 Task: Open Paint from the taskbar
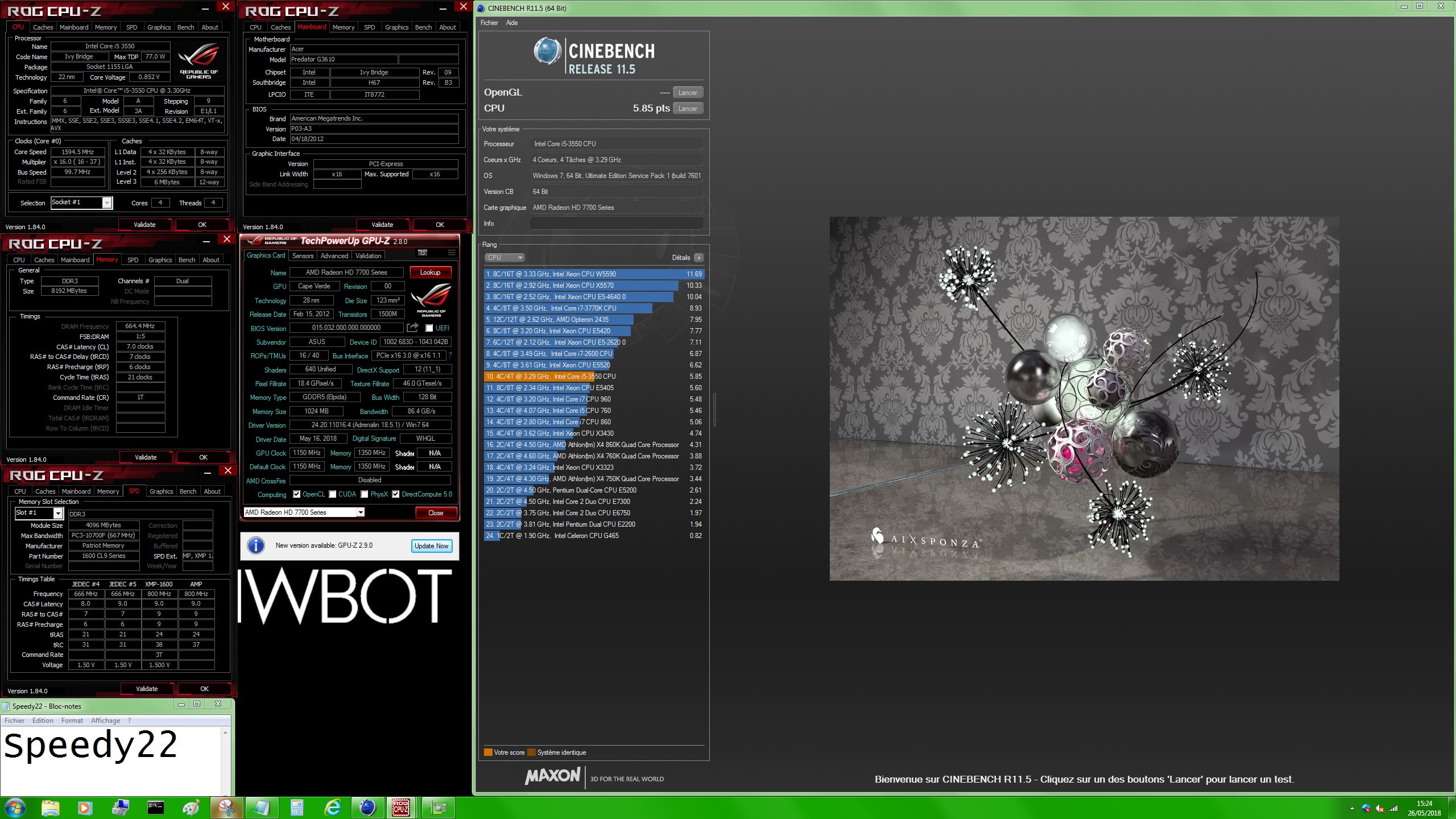pos(191,808)
